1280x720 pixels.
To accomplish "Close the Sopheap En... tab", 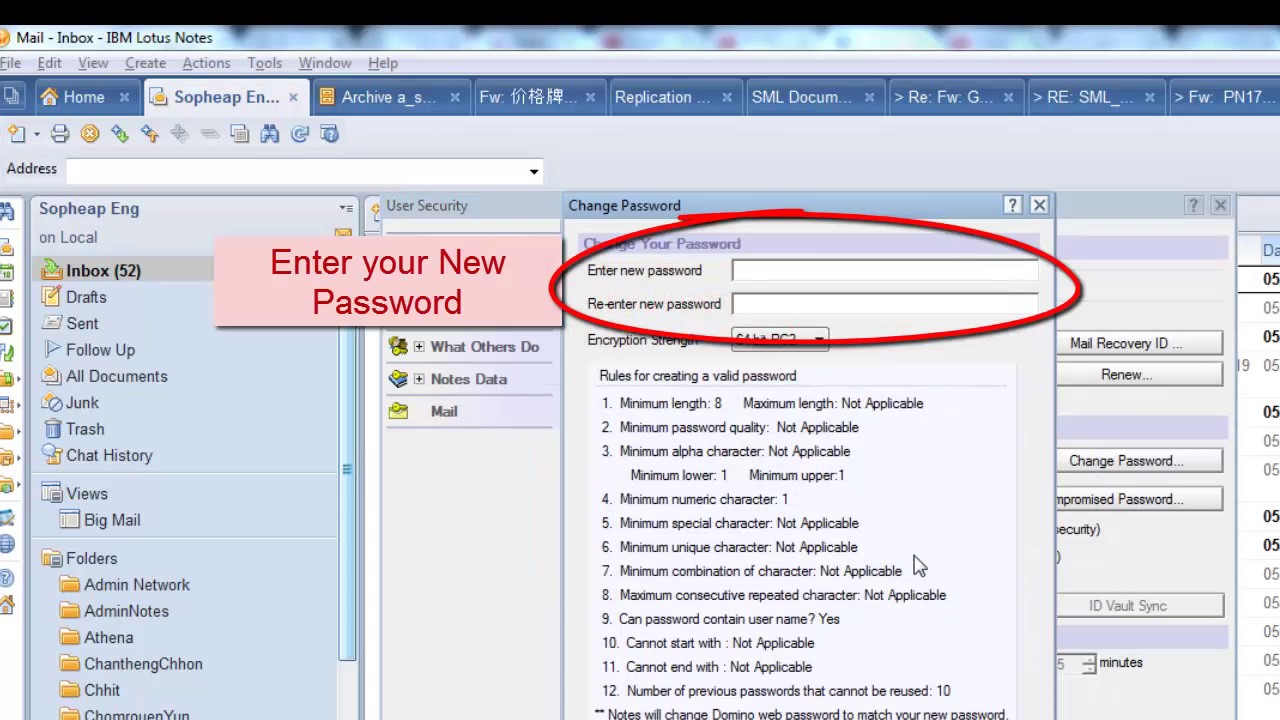I will click(x=293, y=97).
